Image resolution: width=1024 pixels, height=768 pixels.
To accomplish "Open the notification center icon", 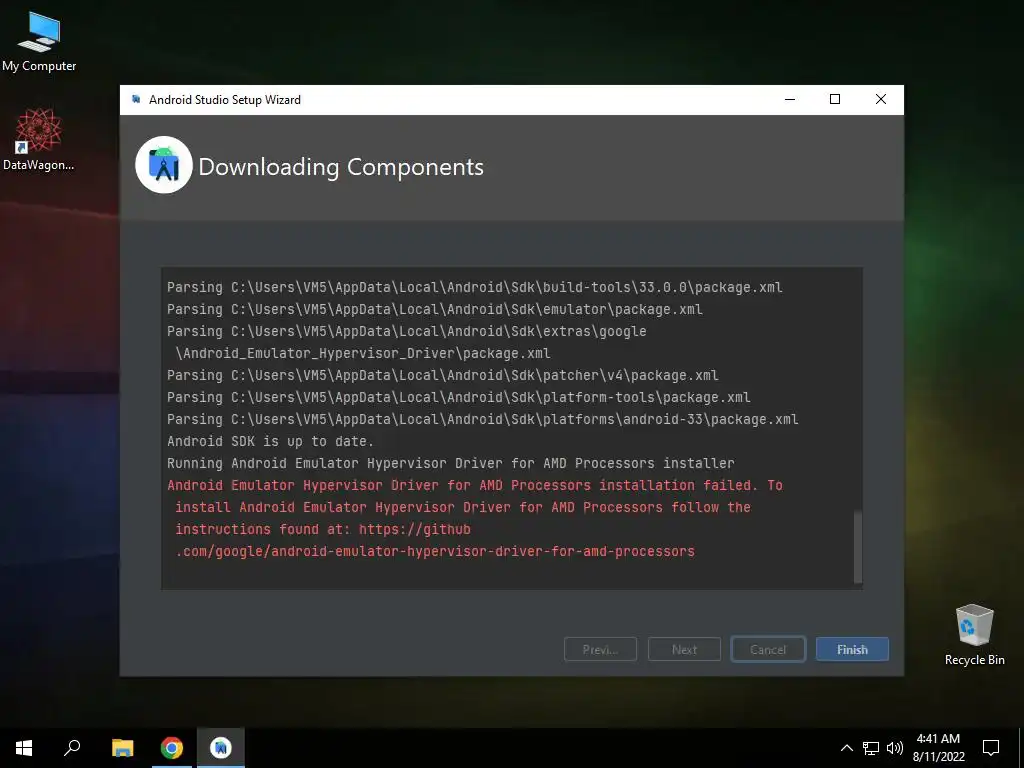I will pos(991,748).
